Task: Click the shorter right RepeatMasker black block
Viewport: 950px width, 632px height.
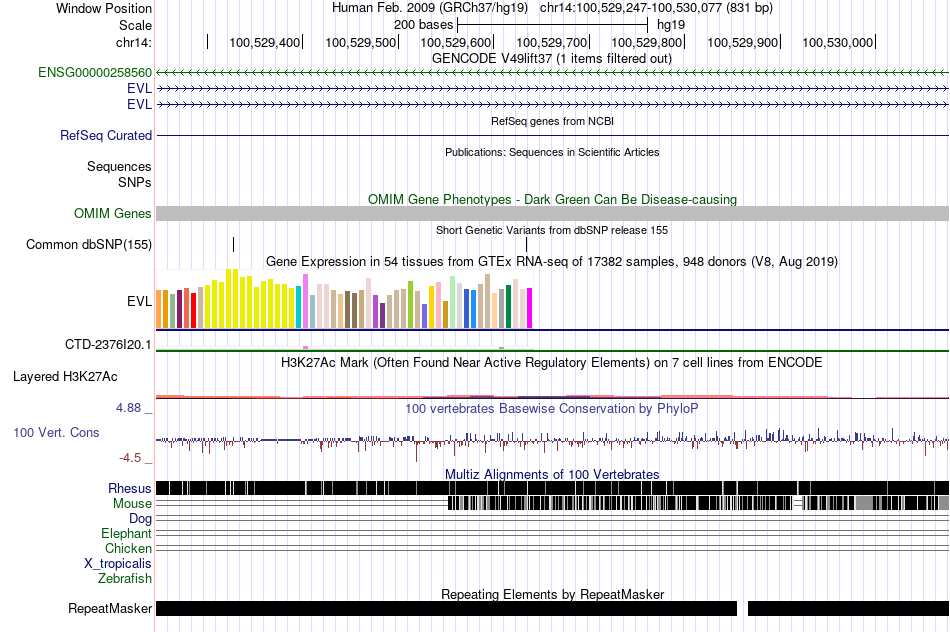Action: (x=848, y=608)
